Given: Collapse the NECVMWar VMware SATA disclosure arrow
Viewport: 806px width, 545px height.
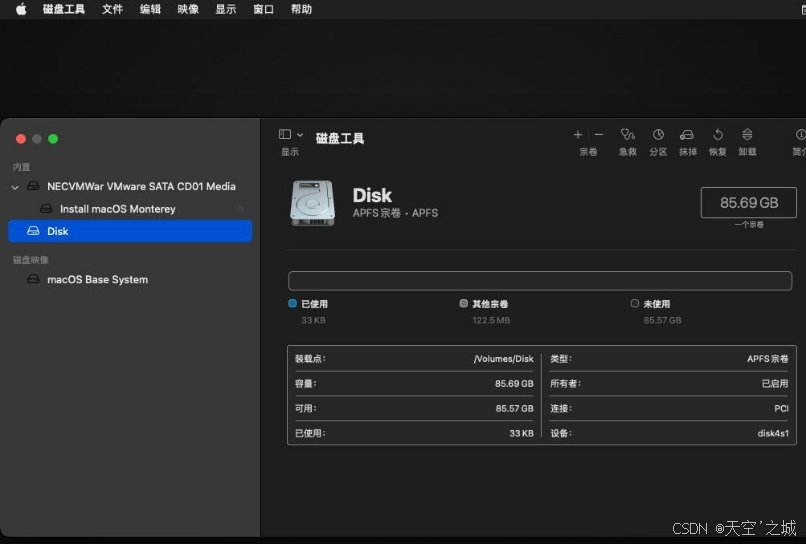Looking at the screenshot, I should pos(15,187).
